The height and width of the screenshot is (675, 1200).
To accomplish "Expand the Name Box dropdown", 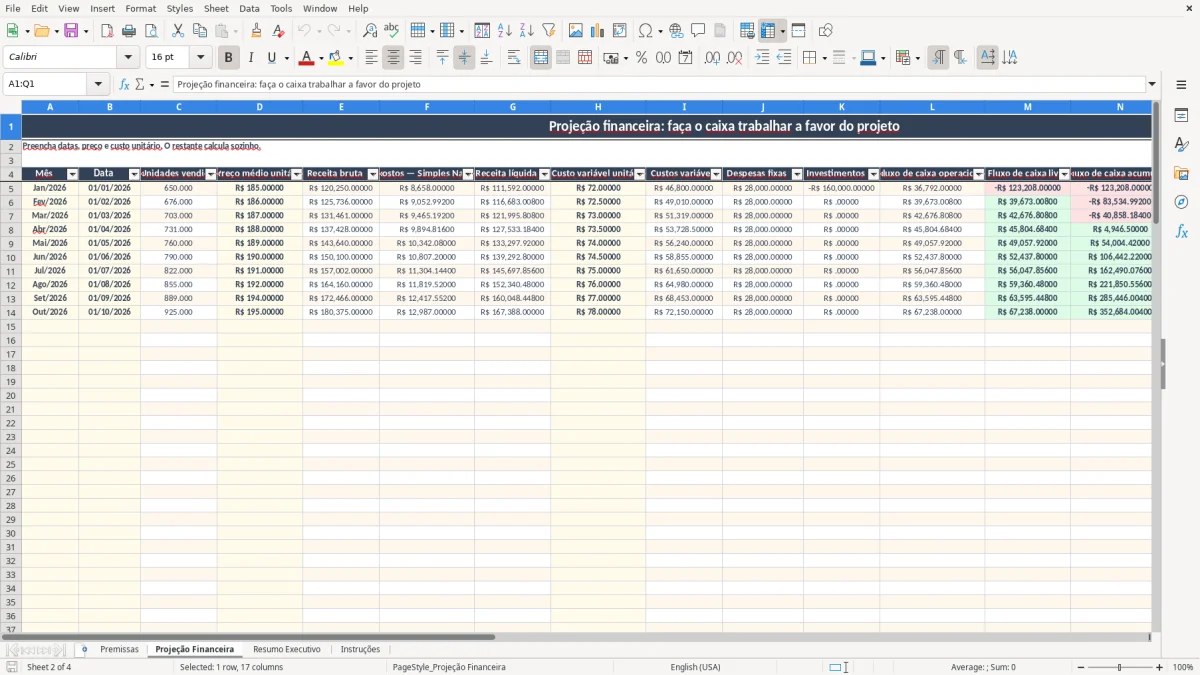I will click(98, 84).
